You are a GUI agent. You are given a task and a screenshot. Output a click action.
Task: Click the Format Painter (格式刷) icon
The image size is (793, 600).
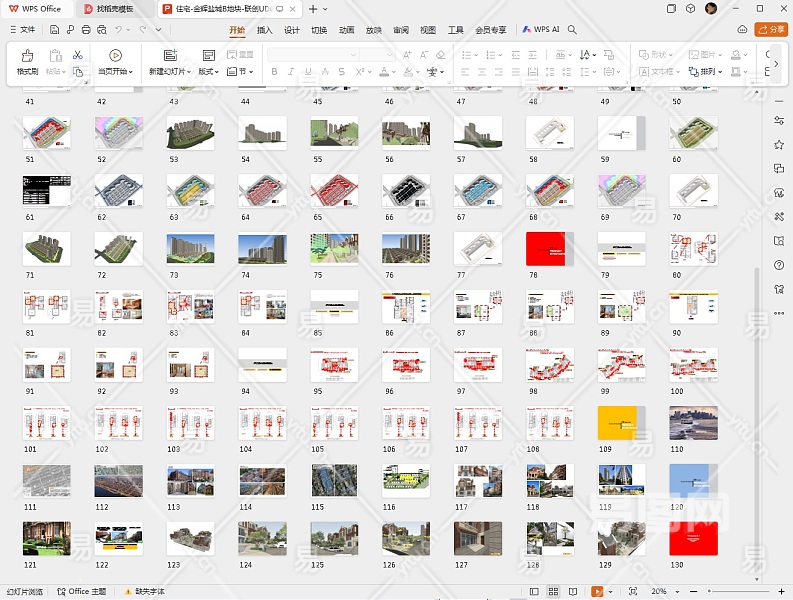pyautogui.click(x=27, y=60)
